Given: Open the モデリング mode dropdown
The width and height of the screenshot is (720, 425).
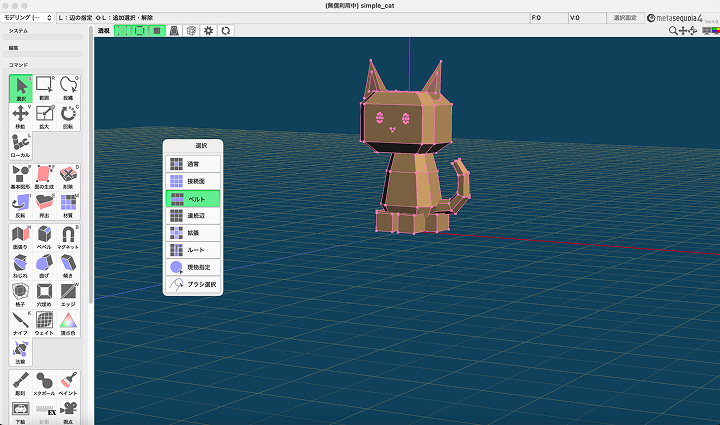Looking at the screenshot, I should [28, 17].
